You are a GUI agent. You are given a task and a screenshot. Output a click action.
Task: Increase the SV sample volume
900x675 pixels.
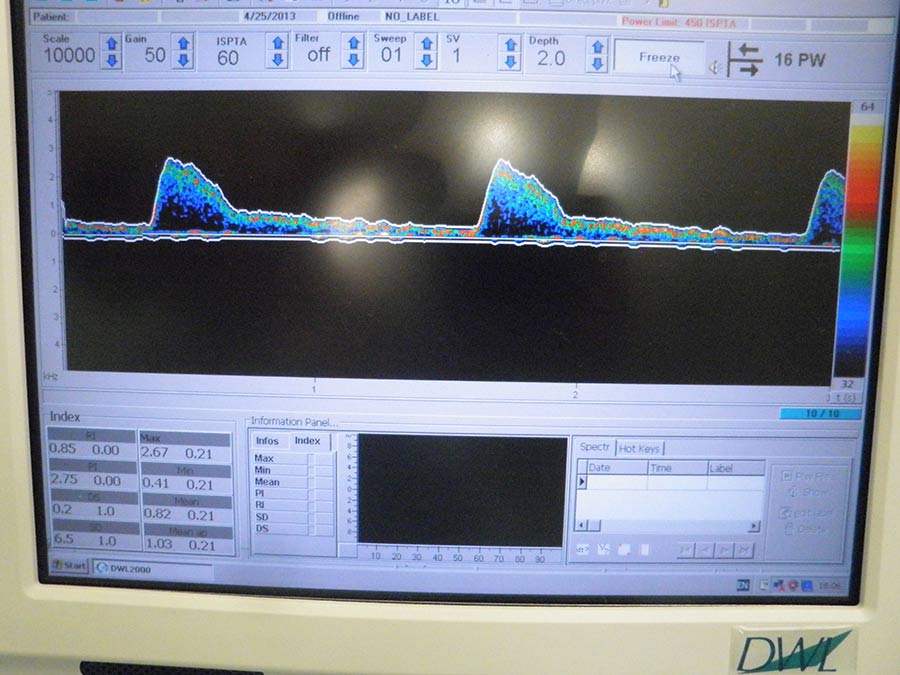511,45
